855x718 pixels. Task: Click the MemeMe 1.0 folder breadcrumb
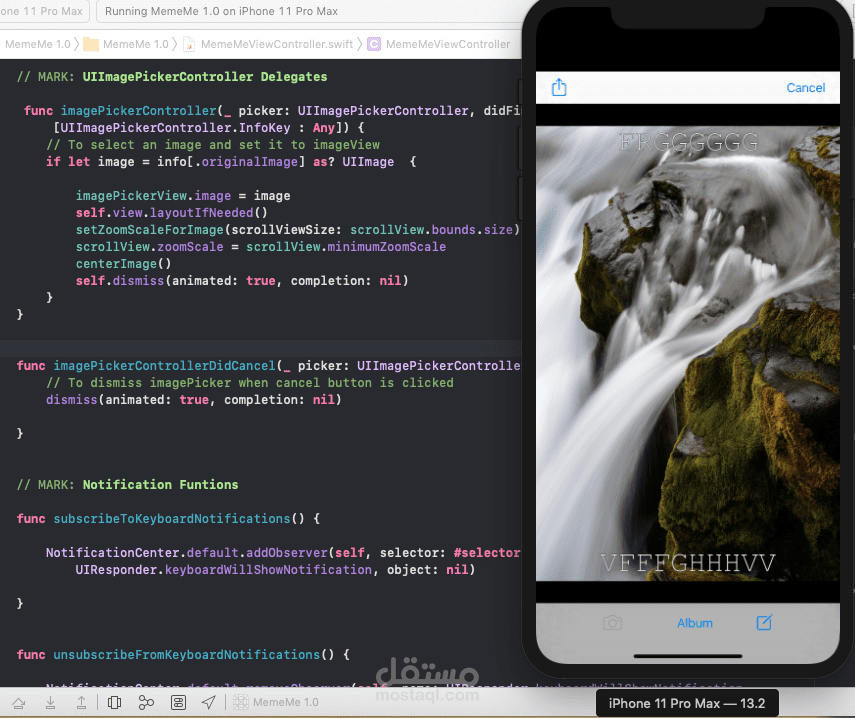136,44
